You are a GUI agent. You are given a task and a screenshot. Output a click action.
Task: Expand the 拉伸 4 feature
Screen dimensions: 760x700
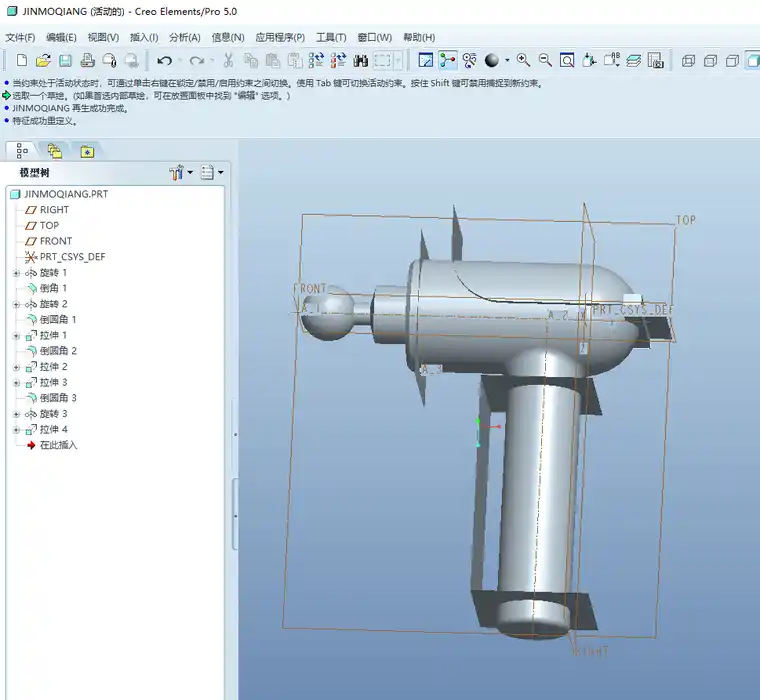[16, 430]
